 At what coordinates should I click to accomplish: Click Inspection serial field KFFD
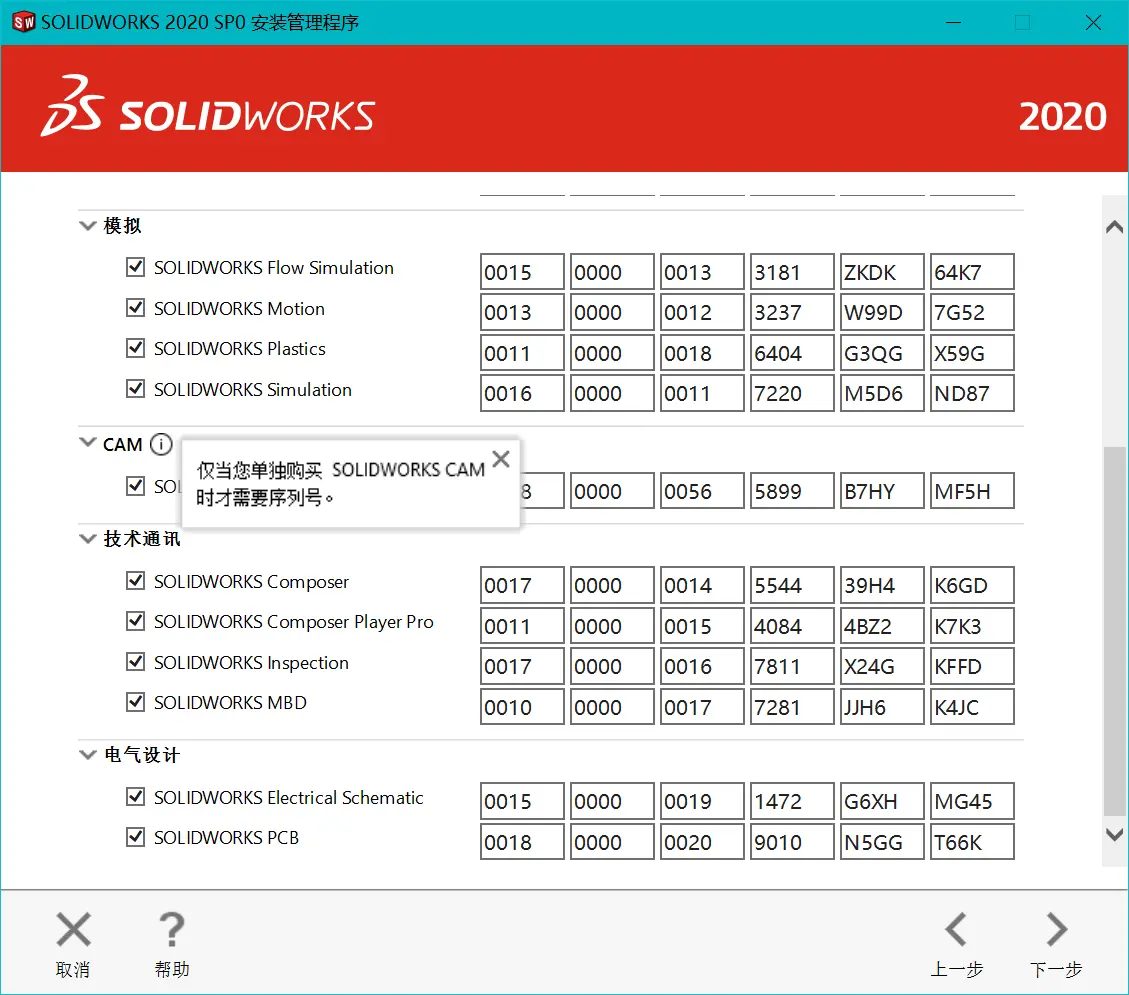click(x=972, y=666)
